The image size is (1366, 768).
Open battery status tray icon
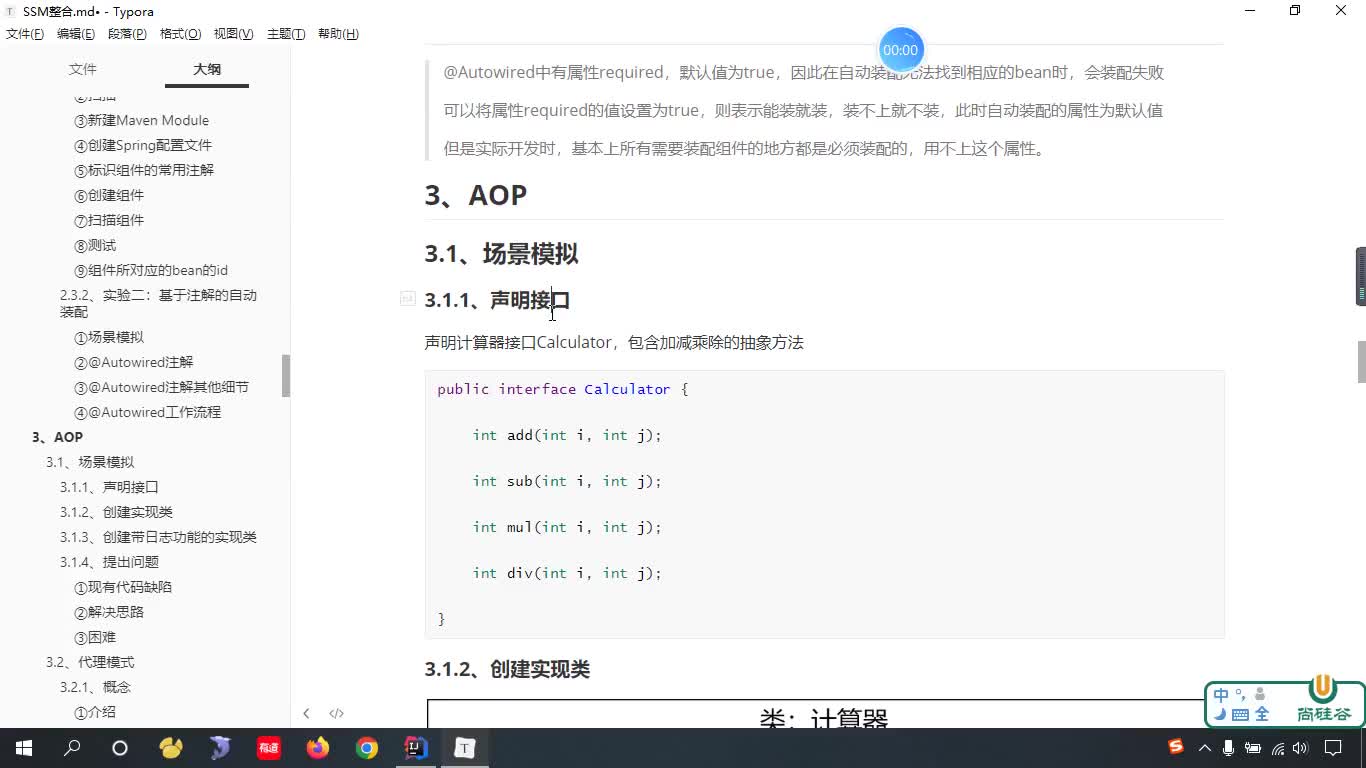tap(1253, 748)
